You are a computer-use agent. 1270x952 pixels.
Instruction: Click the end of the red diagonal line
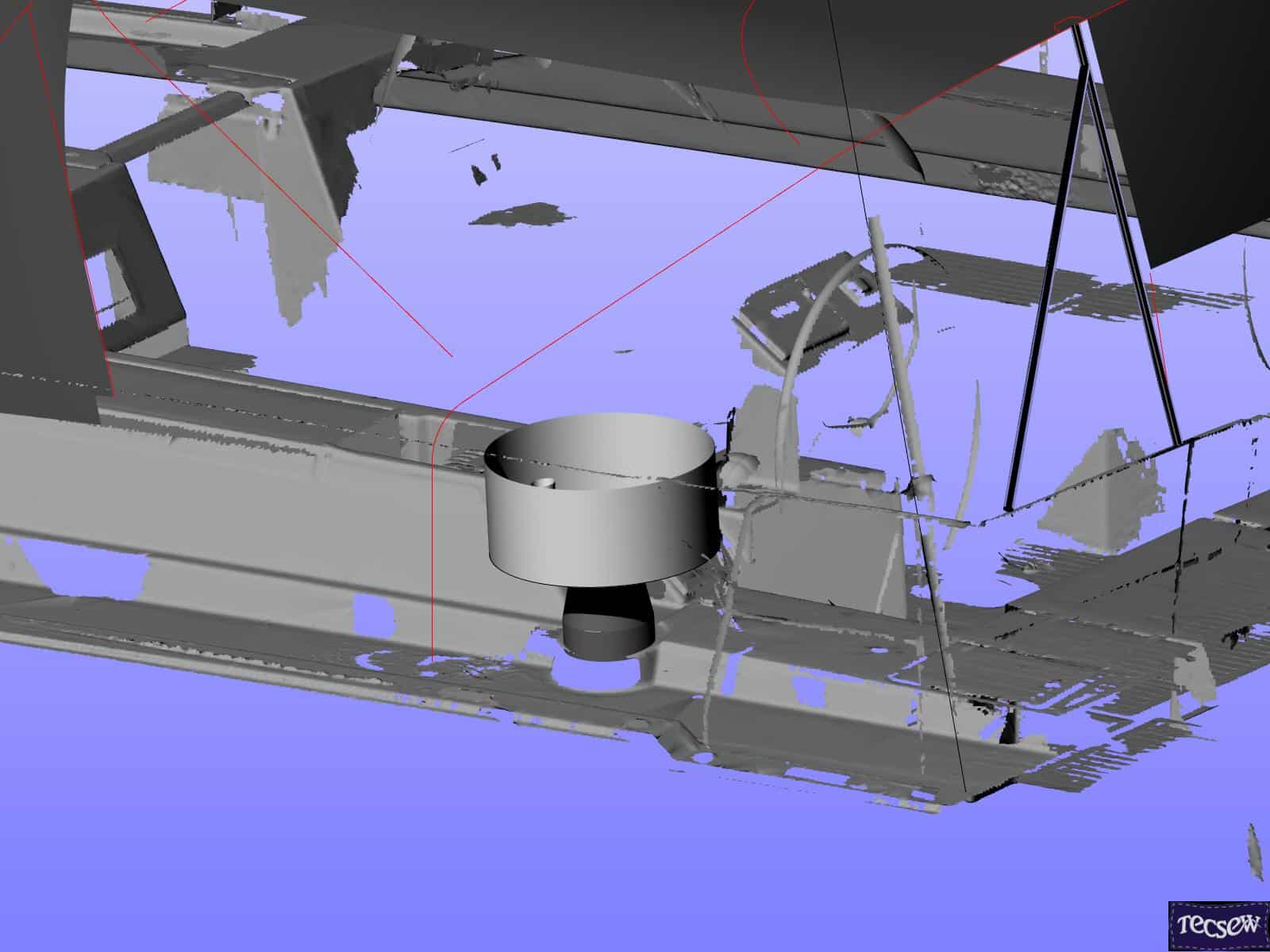click(451, 356)
